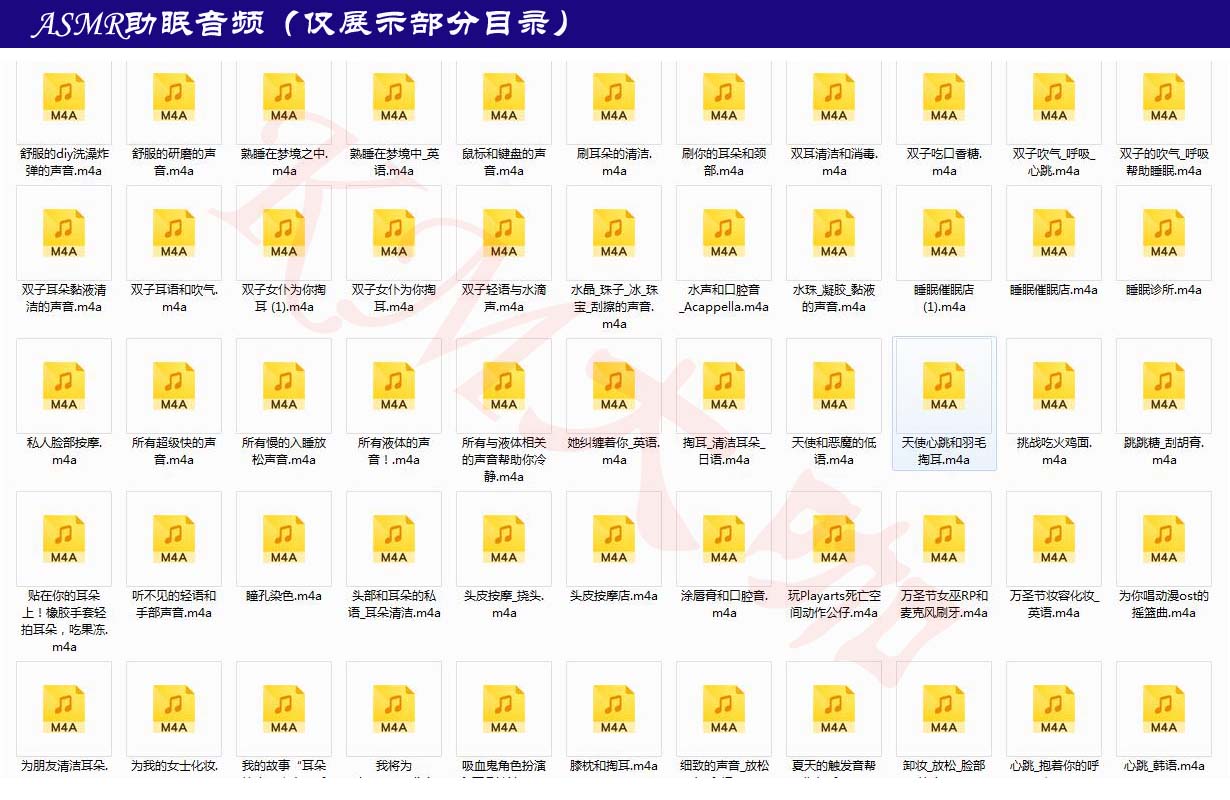Image resolution: width=1230 pixels, height=800 pixels.
Task: Click the label 所有液体的声音！.m4a
Action: coord(394,451)
